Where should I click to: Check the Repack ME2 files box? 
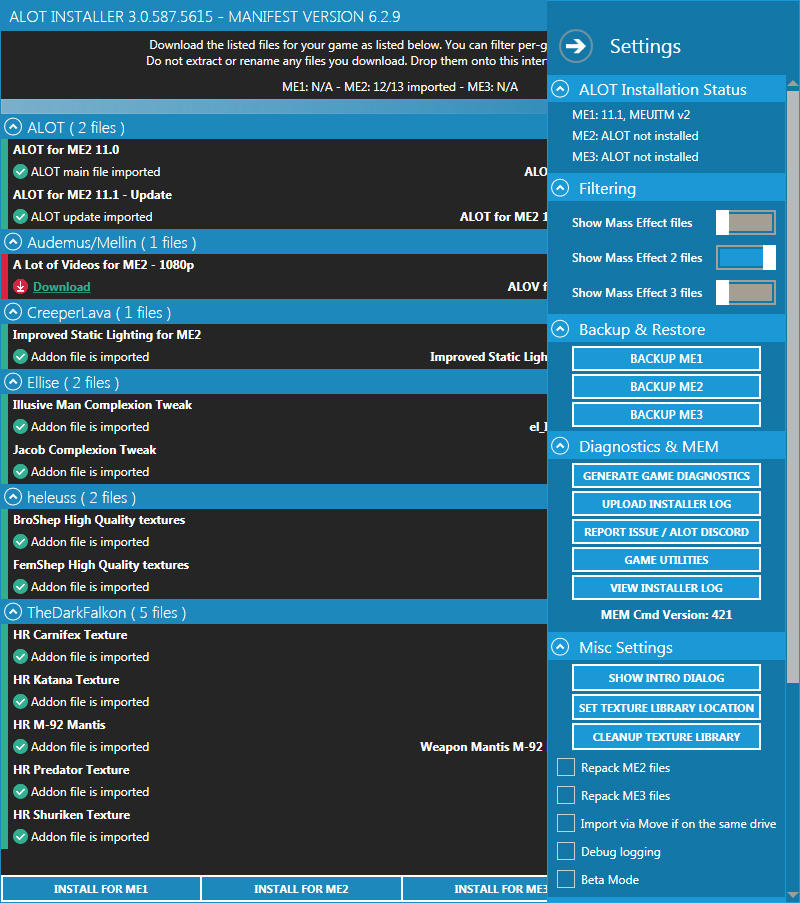coord(566,768)
